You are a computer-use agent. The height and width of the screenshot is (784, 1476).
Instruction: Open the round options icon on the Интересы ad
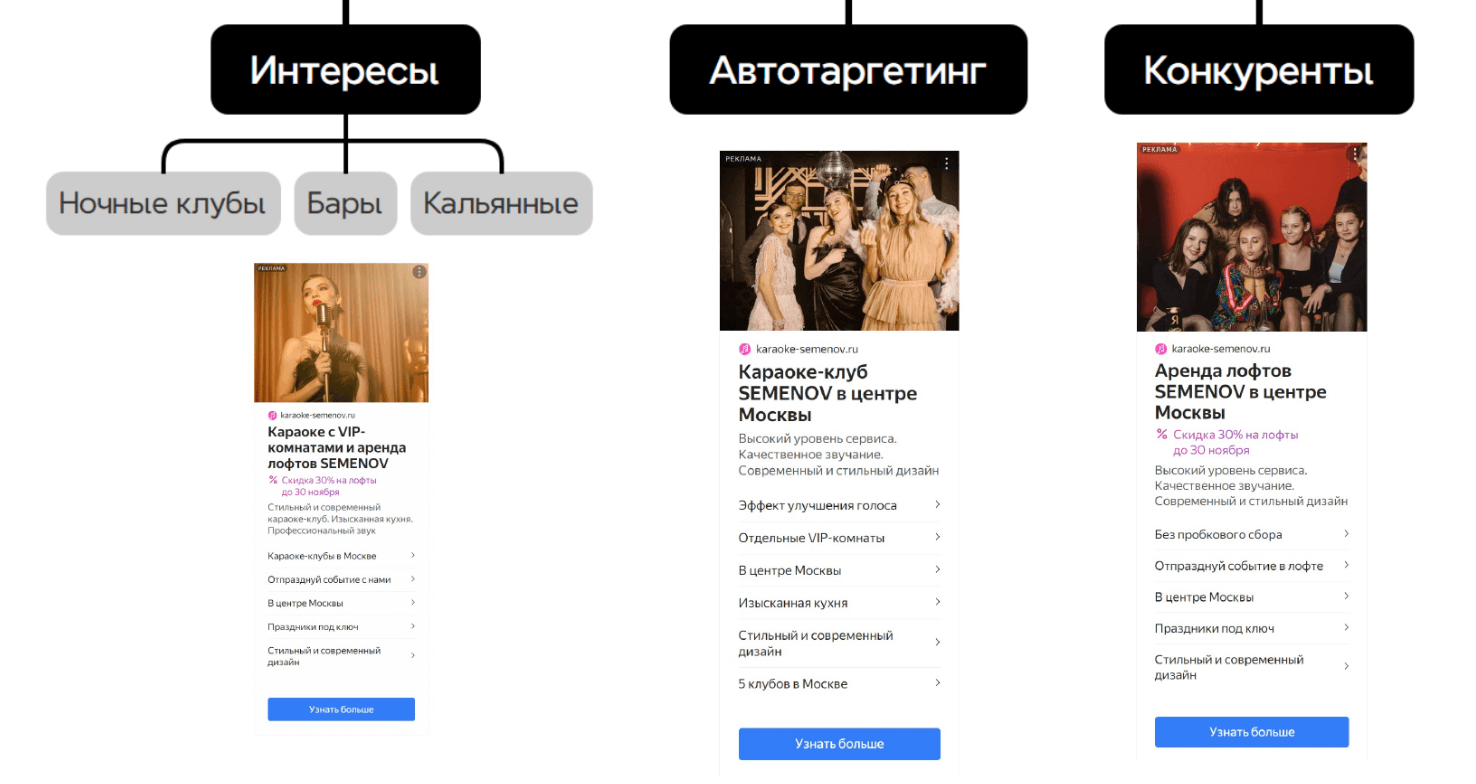(x=419, y=272)
